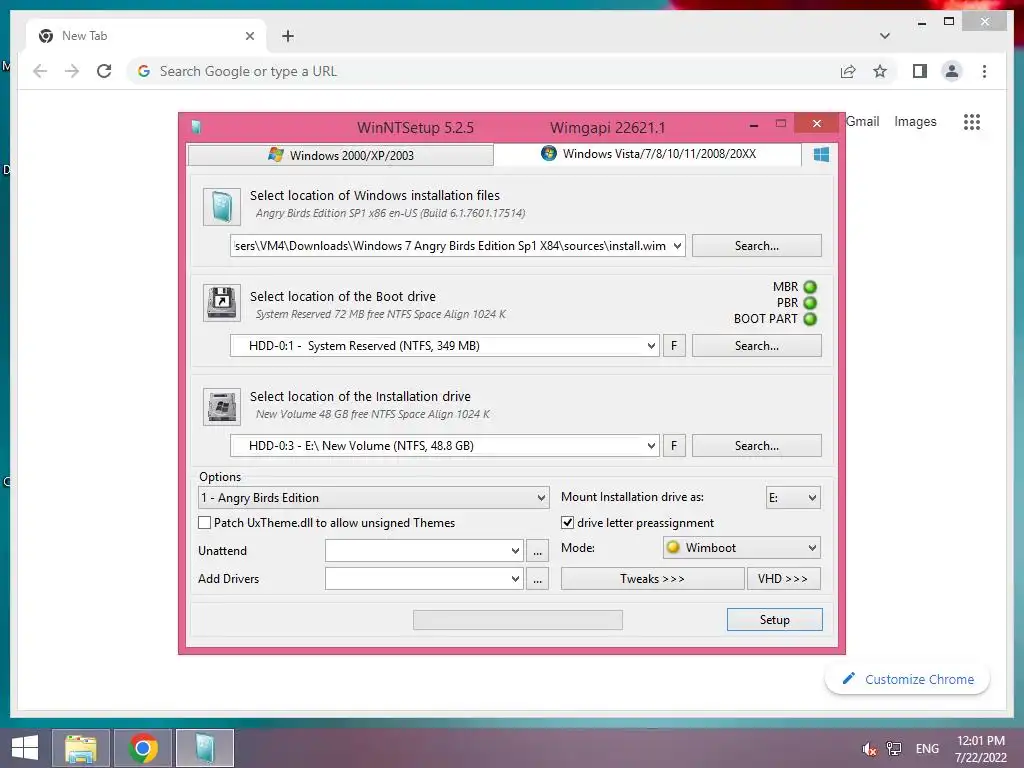
Task: Click Search for the Boot drive
Action: 756,345
